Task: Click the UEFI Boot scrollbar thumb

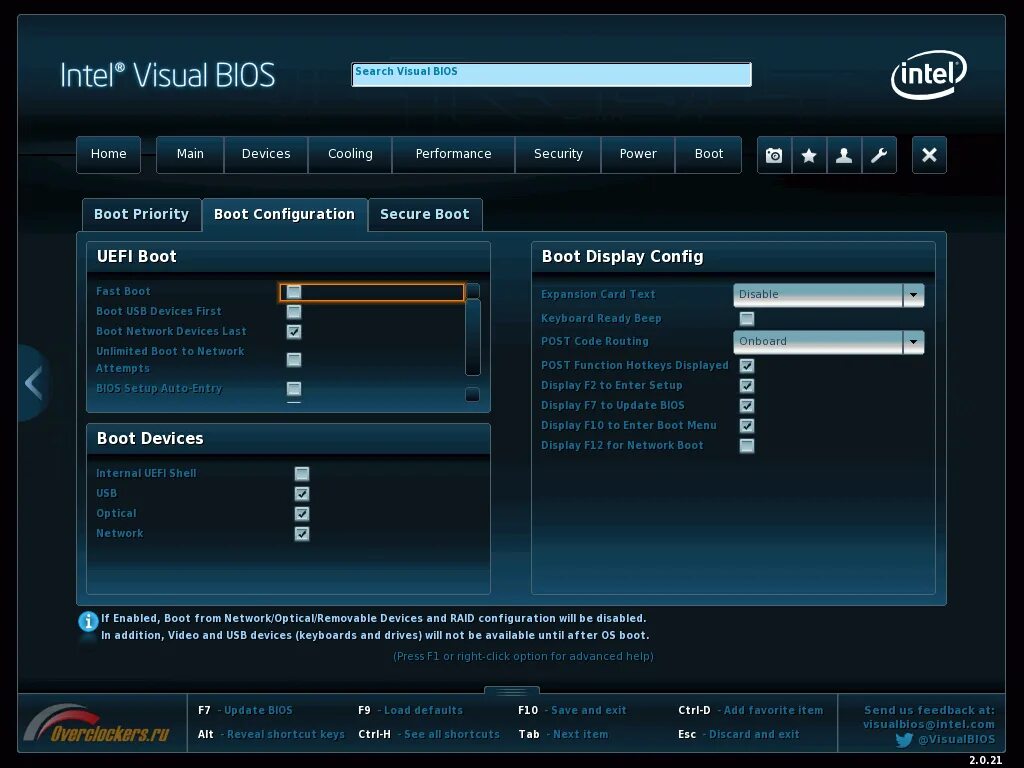Action: point(473,338)
